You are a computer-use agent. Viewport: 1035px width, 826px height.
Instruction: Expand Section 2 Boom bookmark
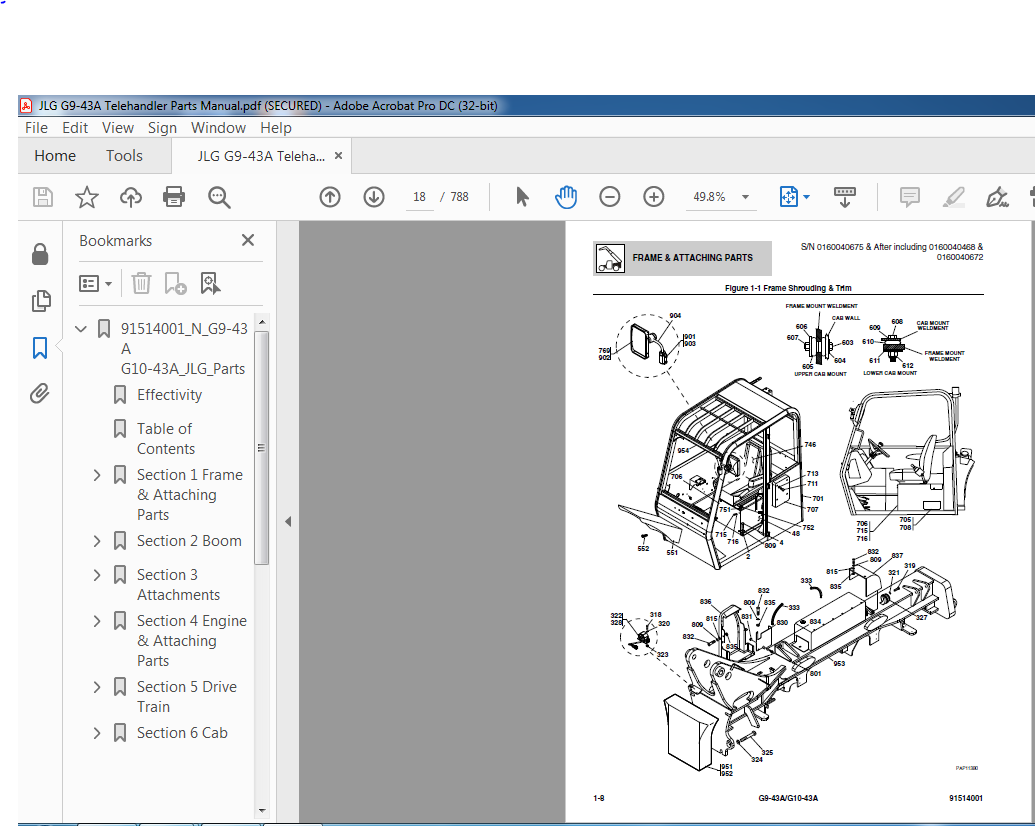[x=97, y=541]
